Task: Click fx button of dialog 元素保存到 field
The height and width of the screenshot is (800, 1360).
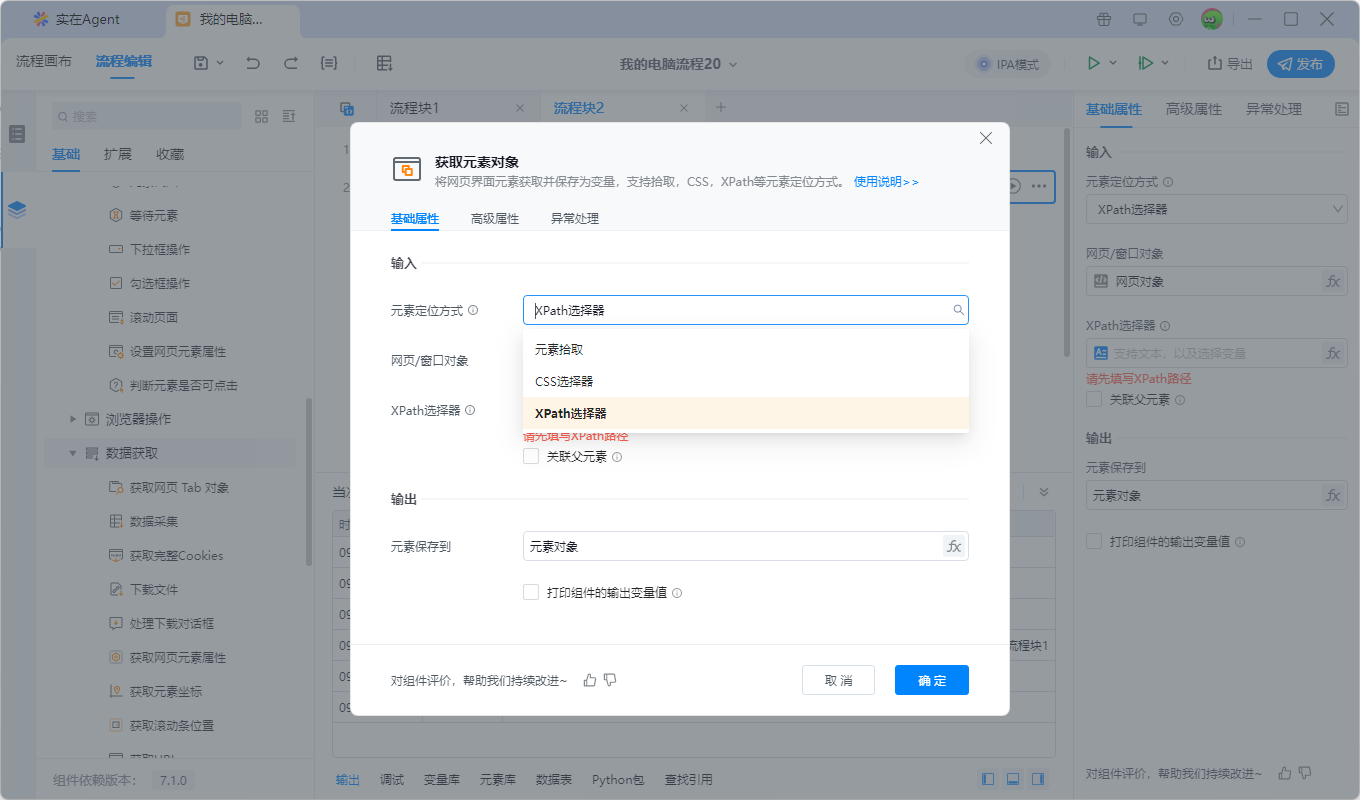Action: pos(954,546)
